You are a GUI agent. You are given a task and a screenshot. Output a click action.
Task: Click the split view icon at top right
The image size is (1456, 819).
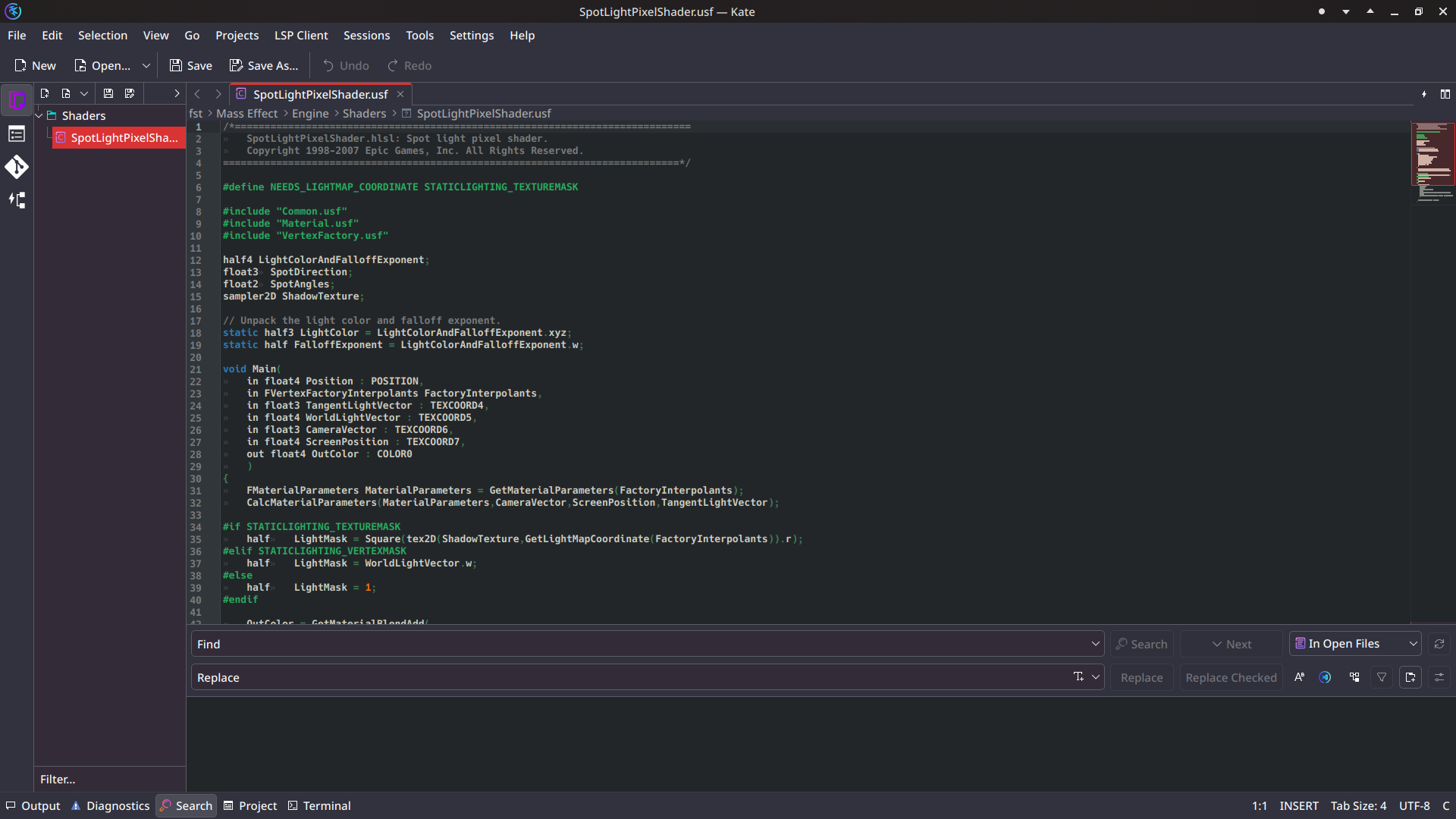click(1445, 94)
